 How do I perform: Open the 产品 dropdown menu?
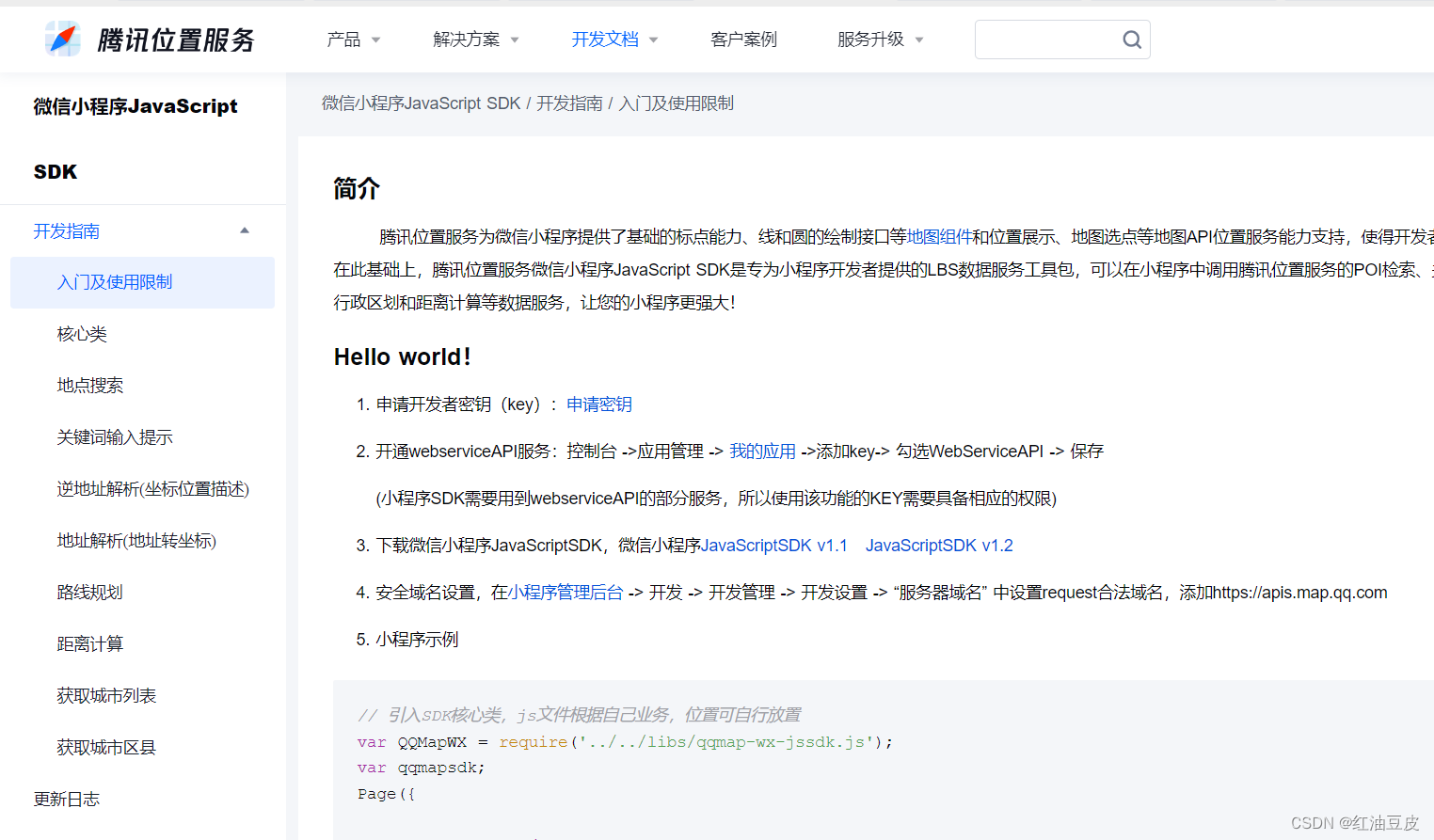coord(353,40)
